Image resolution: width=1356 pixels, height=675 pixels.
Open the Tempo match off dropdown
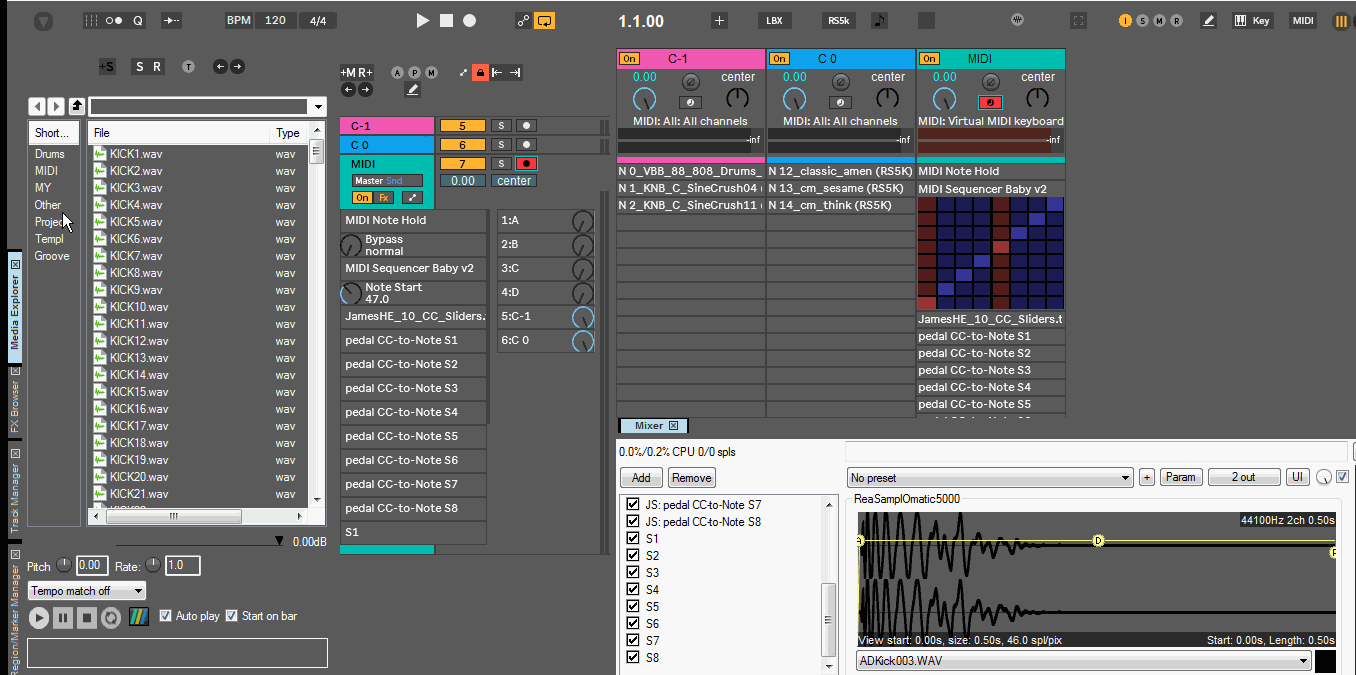pos(87,591)
